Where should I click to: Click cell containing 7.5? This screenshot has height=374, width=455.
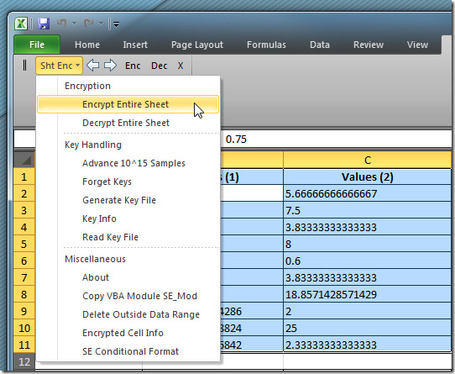(x=367, y=210)
